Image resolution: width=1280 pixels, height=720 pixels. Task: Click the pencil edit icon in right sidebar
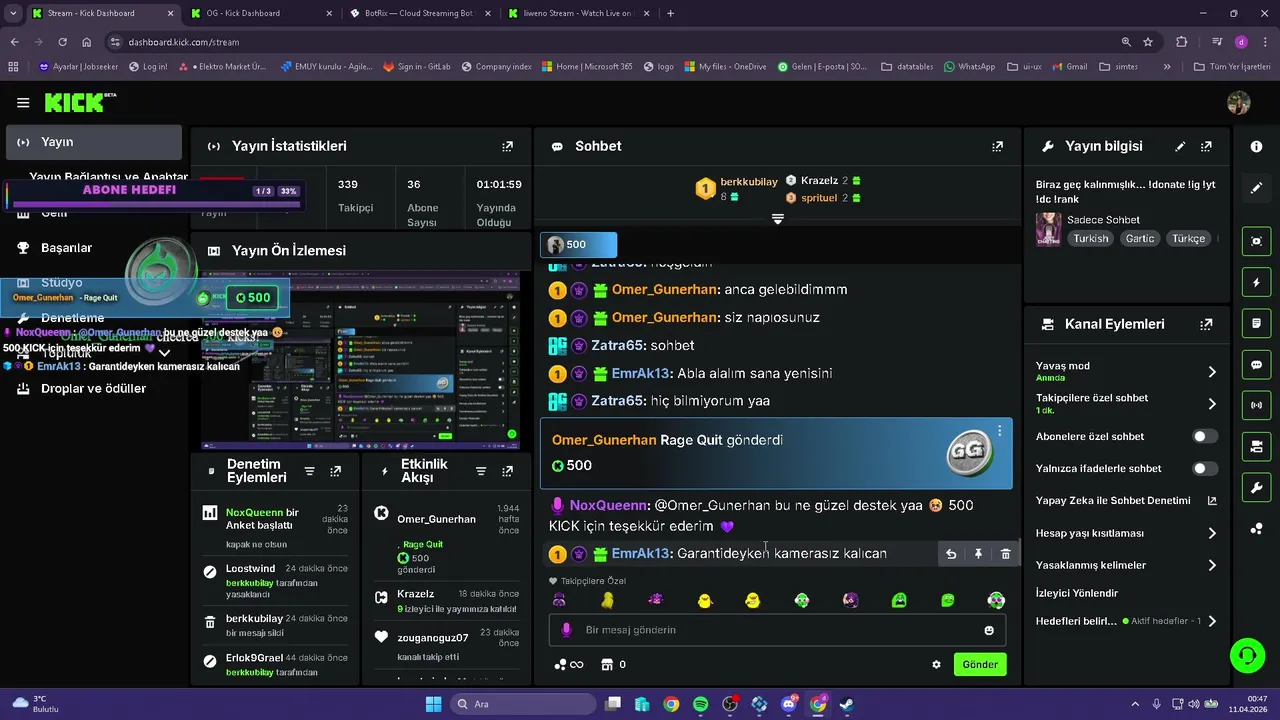[1256, 187]
